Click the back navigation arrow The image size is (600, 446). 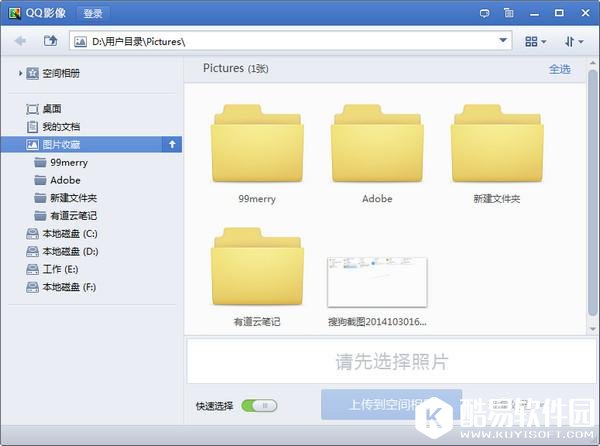coord(20,41)
